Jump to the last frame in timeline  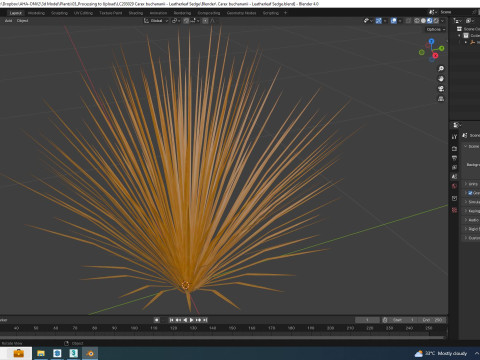pos(205,320)
